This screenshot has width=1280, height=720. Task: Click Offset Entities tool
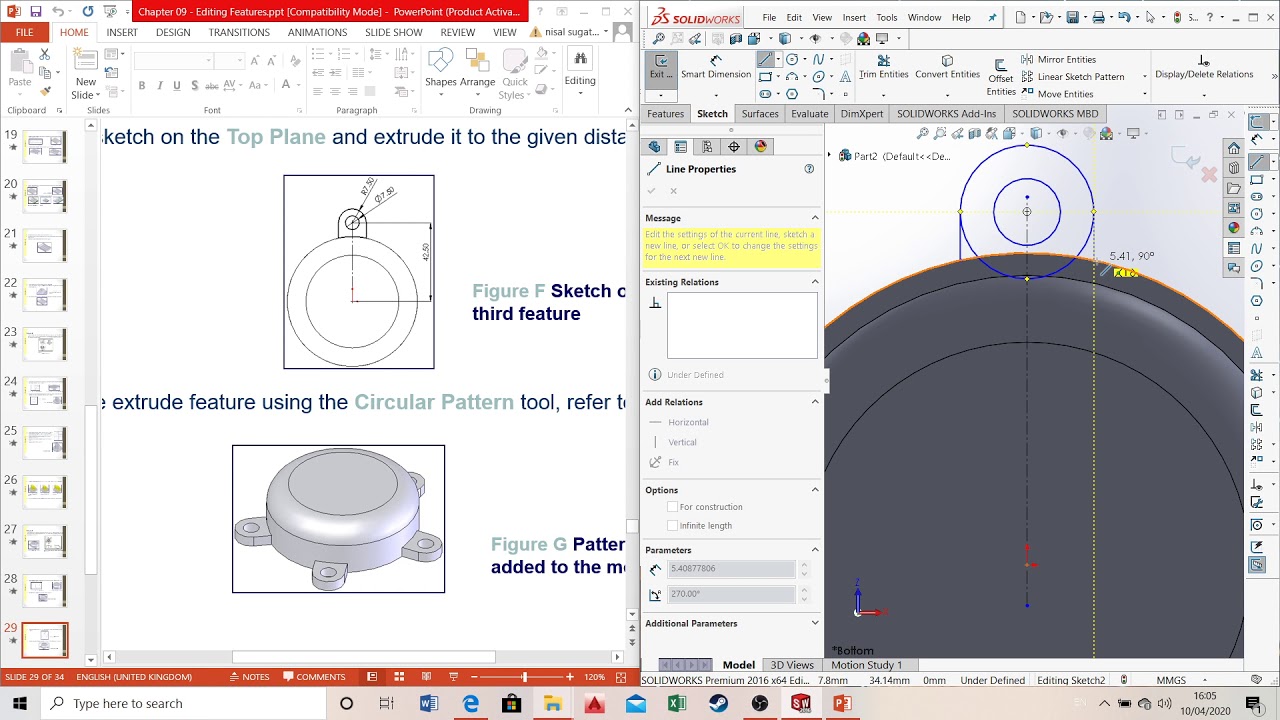pos(1000,76)
